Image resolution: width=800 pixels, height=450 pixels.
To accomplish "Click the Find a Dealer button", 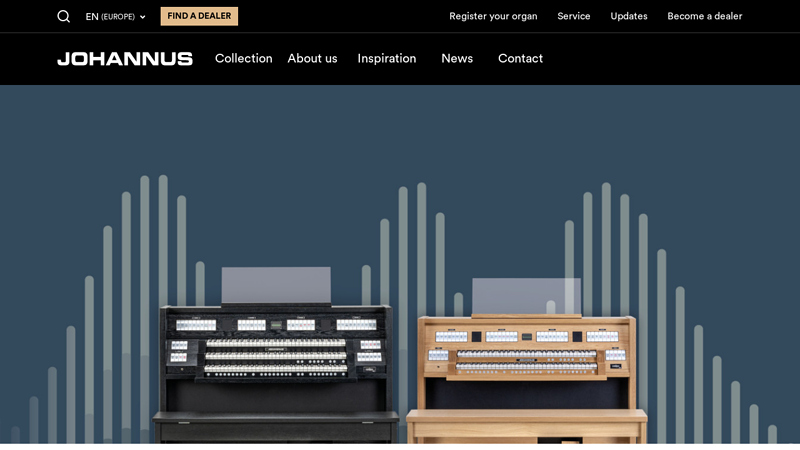I will click(199, 16).
